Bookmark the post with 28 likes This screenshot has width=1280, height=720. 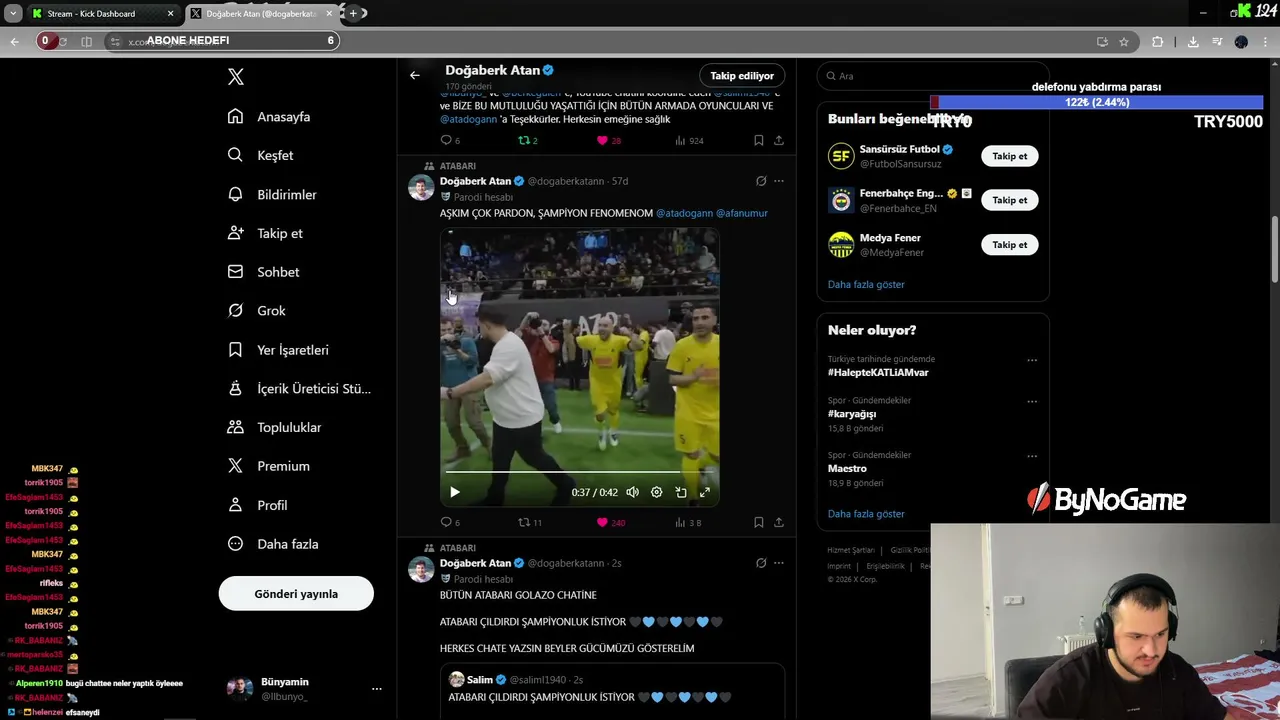click(758, 141)
